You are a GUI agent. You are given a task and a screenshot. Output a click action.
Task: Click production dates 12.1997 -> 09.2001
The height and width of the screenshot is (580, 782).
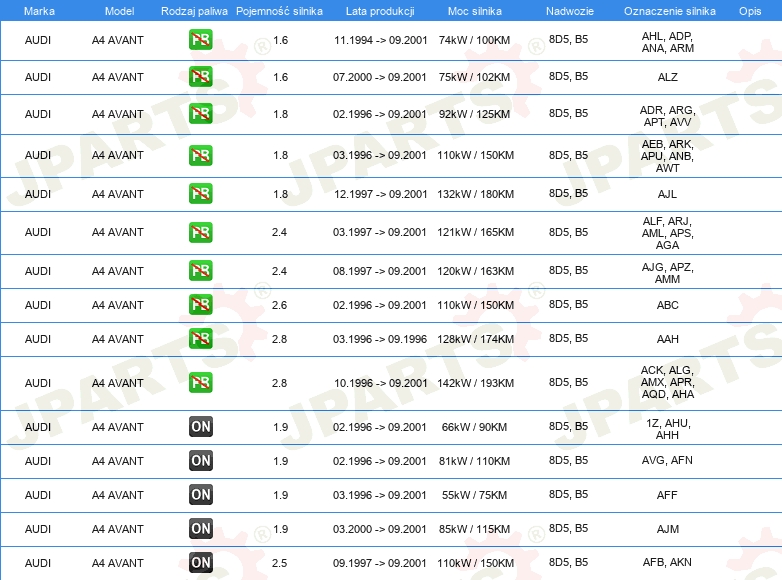coord(381,194)
